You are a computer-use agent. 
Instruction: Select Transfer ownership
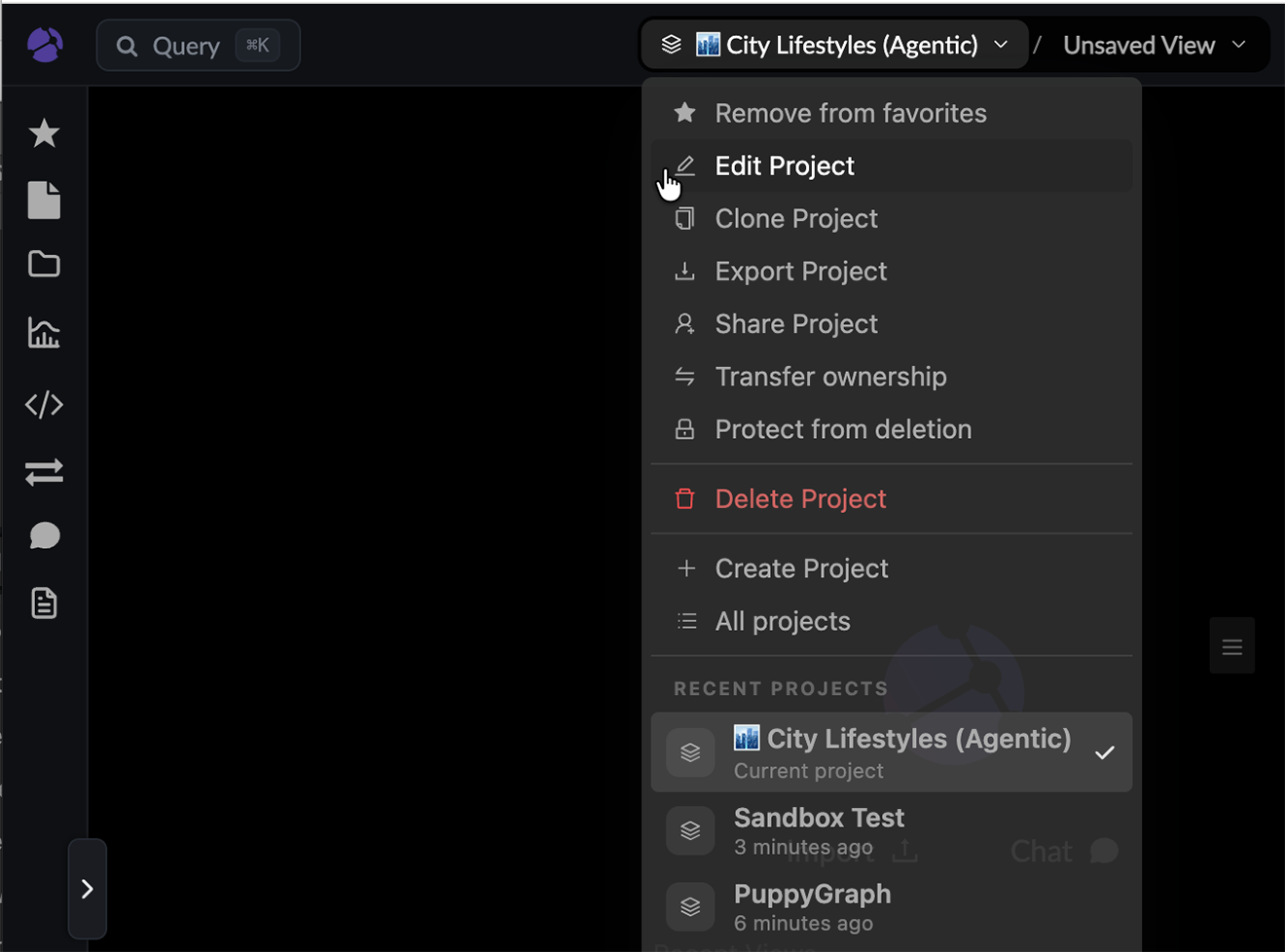pyautogui.click(x=892, y=376)
